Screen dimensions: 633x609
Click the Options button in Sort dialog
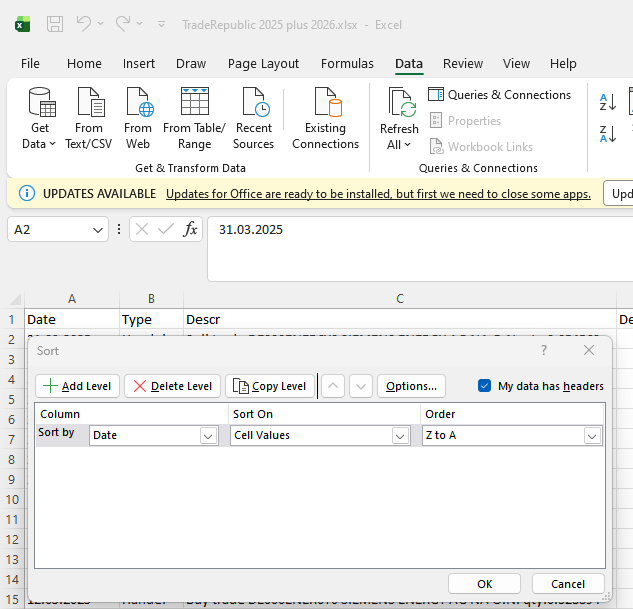tap(411, 386)
